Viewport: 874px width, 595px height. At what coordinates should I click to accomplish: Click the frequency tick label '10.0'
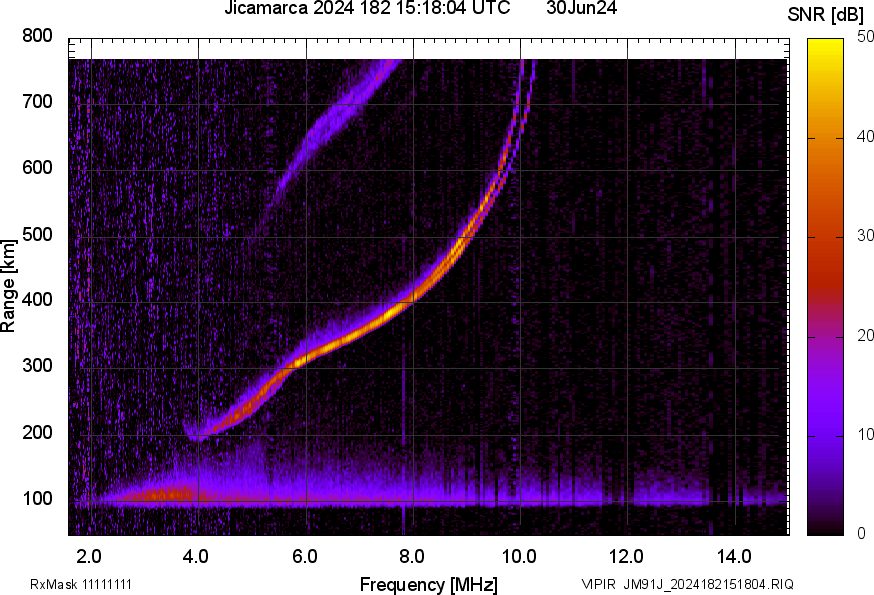(519, 557)
